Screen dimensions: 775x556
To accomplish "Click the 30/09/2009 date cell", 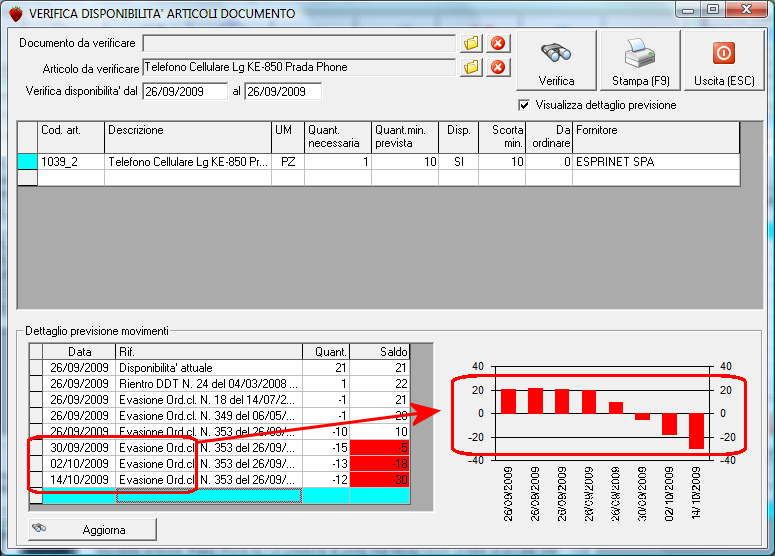I will (79, 448).
